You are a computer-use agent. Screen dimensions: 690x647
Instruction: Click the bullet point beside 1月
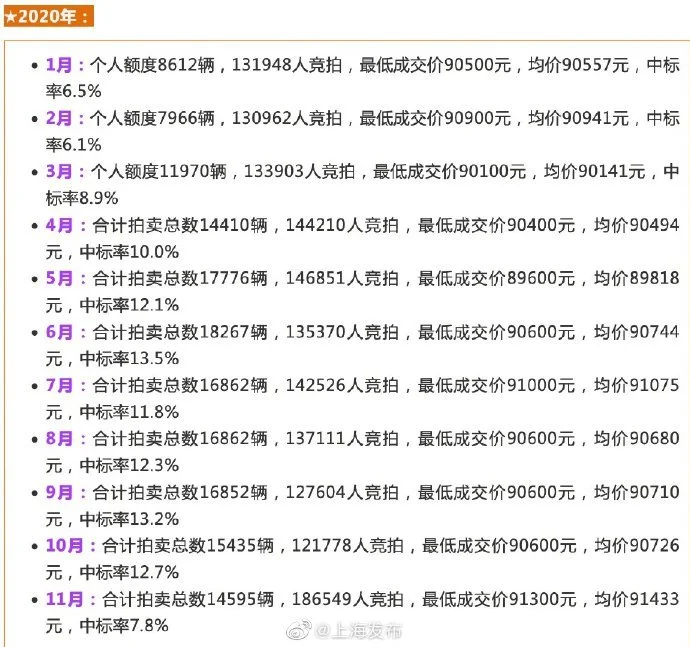coord(36,65)
